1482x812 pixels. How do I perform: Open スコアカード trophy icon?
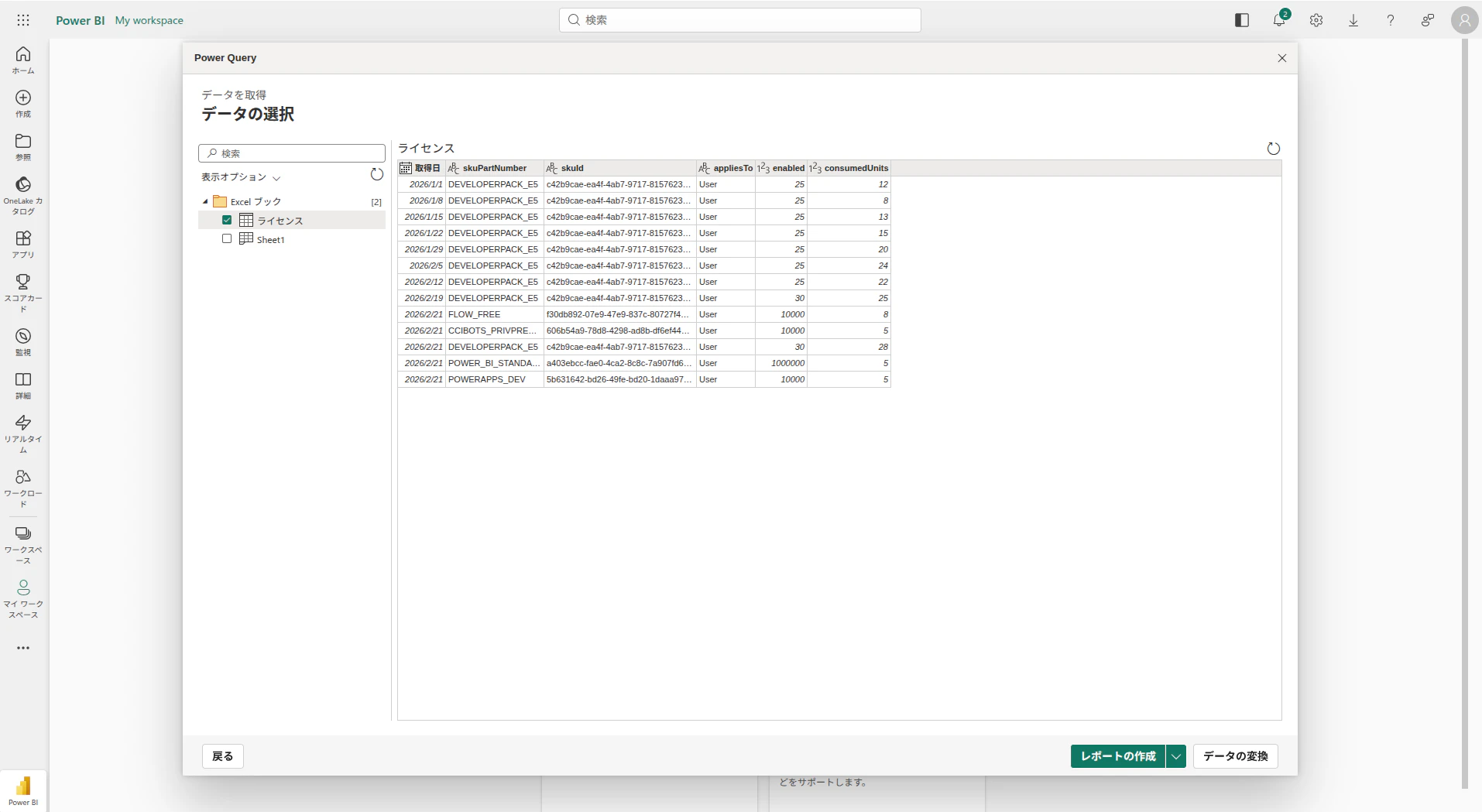tap(23, 293)
